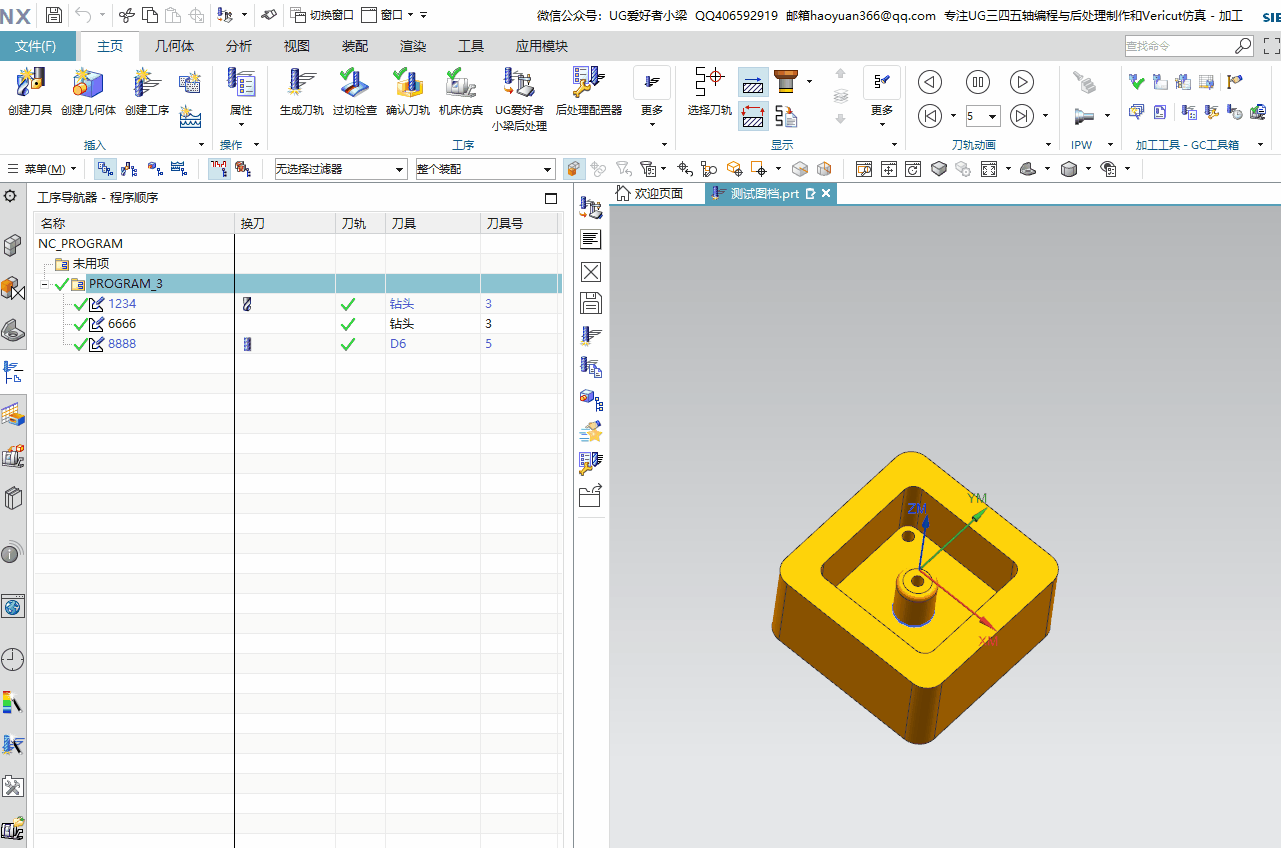Switch to the 分析 ribbon tab

pos(239,46)
